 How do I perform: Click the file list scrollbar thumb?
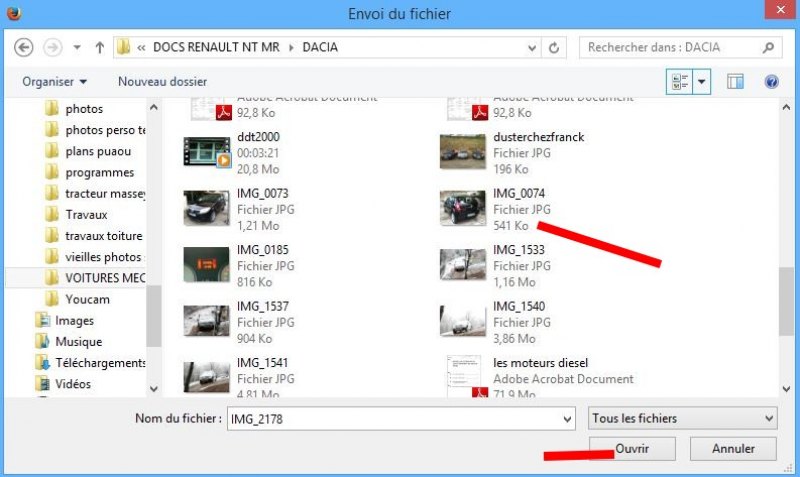786,302
